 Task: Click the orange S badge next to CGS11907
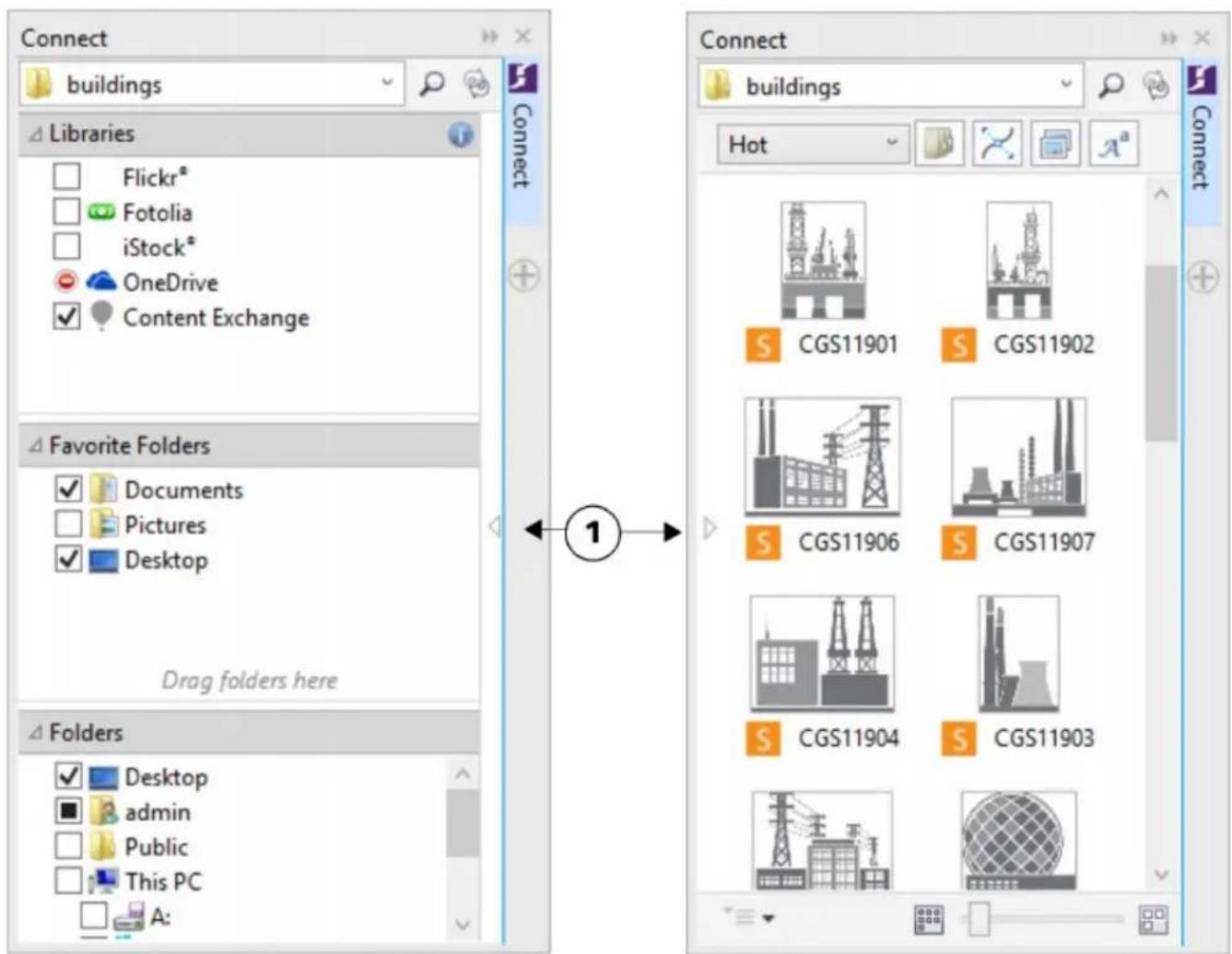[959, 543]
